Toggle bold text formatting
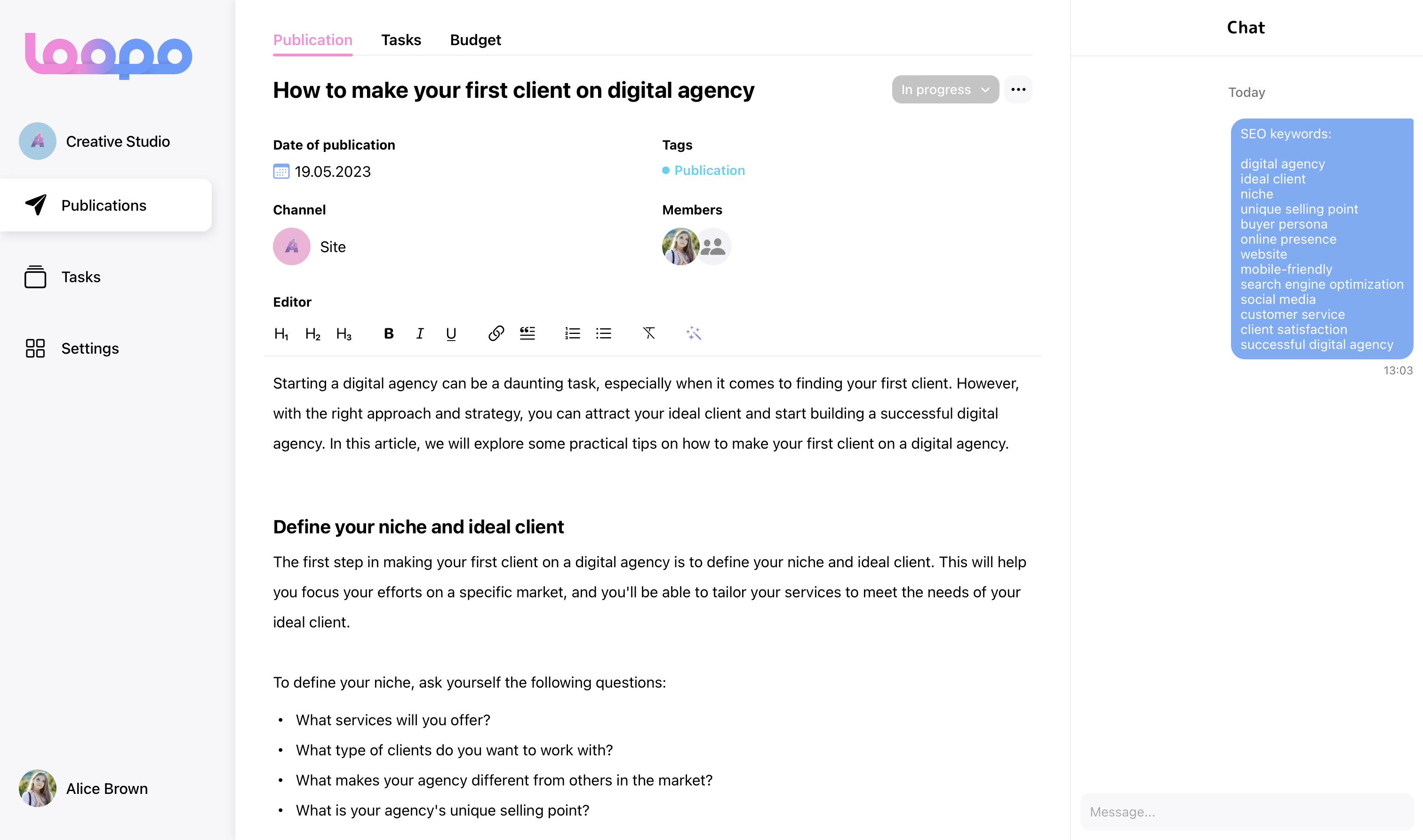 [x=388, y=333]
